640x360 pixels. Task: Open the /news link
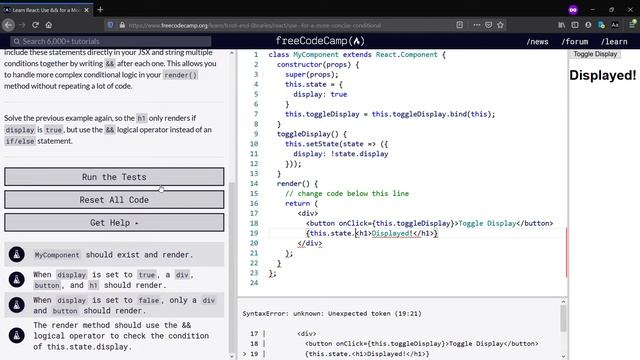pos(537,42)
